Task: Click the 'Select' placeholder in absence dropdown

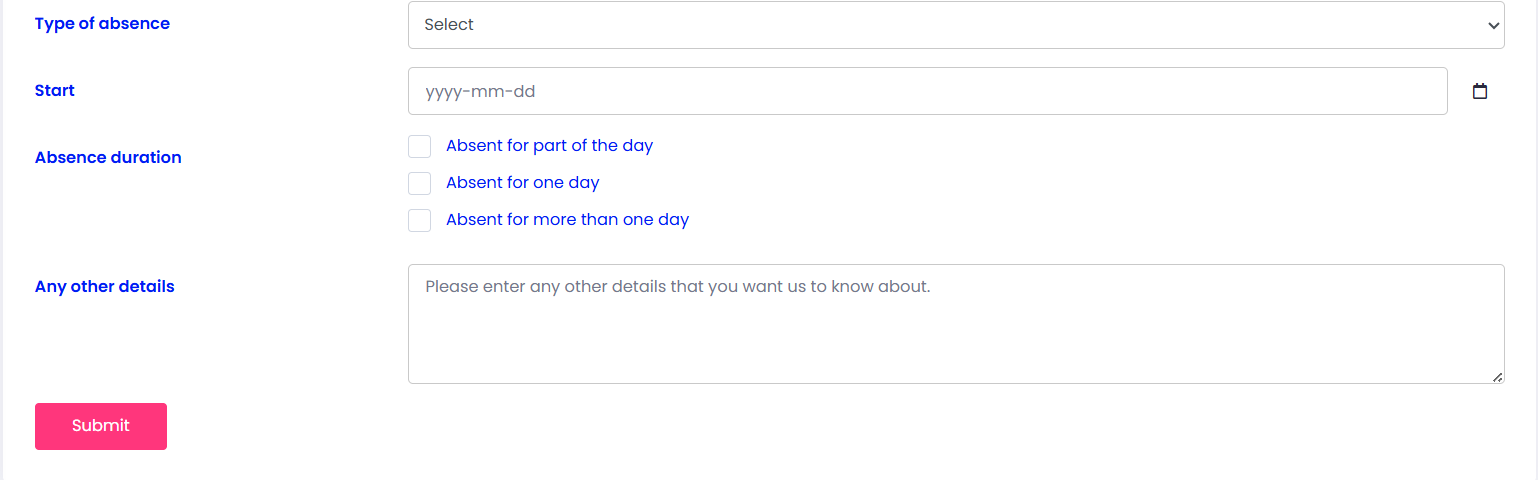Action: pos(449,25)
